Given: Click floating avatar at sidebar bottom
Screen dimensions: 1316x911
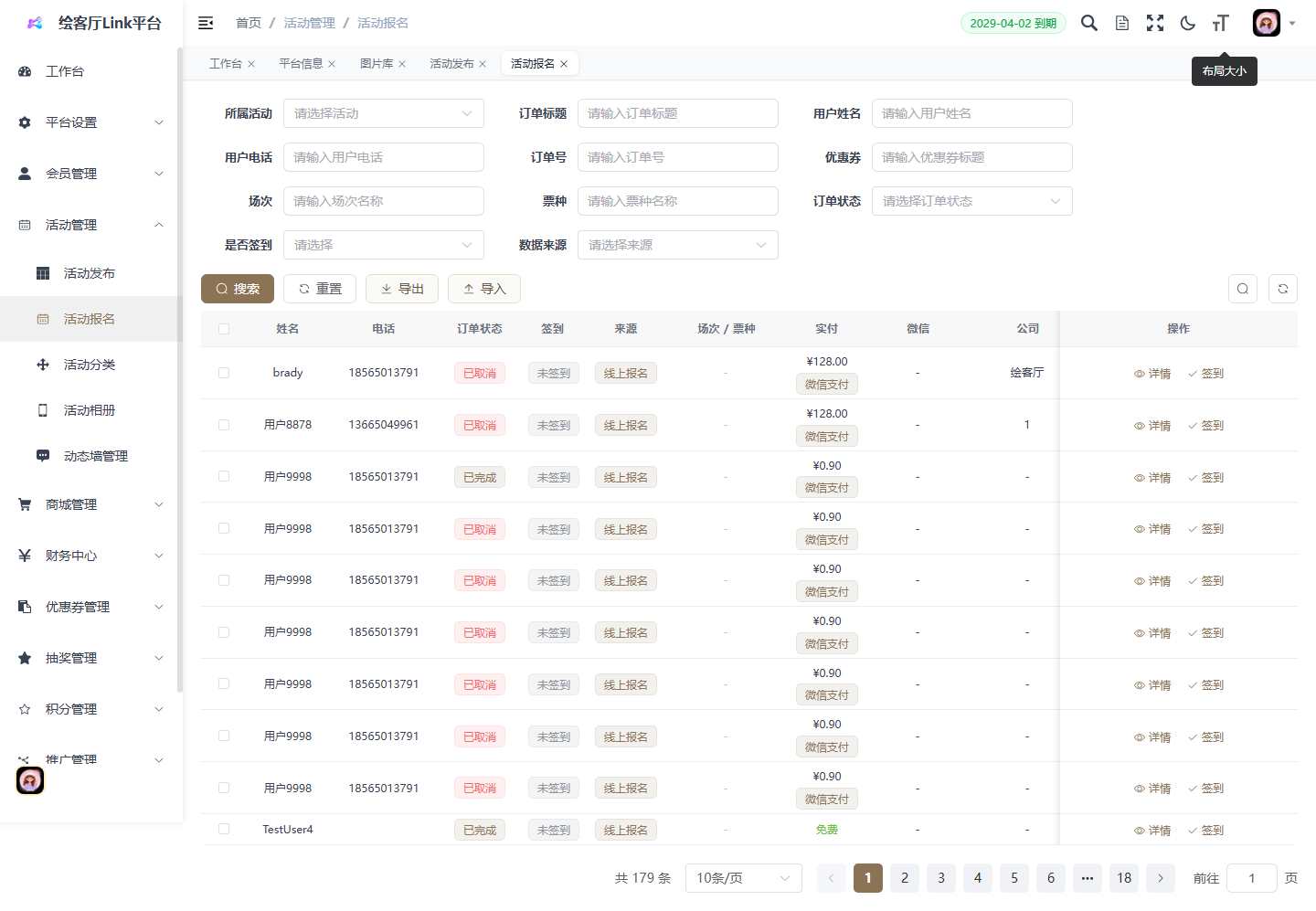Looking at the screenshot, I should [x=30, y=780].
